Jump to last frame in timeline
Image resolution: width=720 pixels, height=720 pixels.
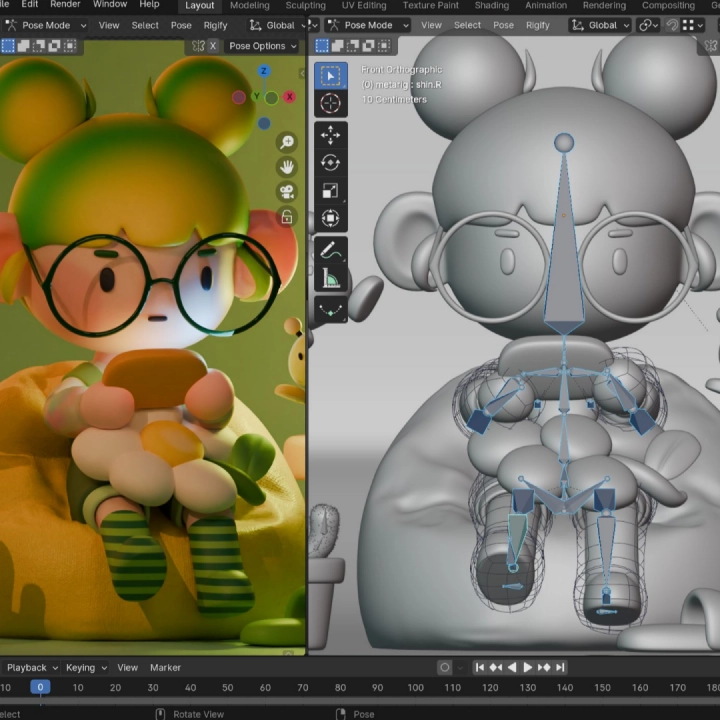[560, 667]
